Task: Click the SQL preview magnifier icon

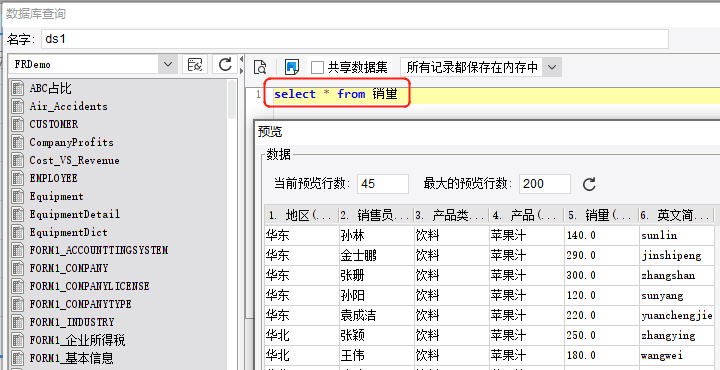Action: tap(260, 67)
